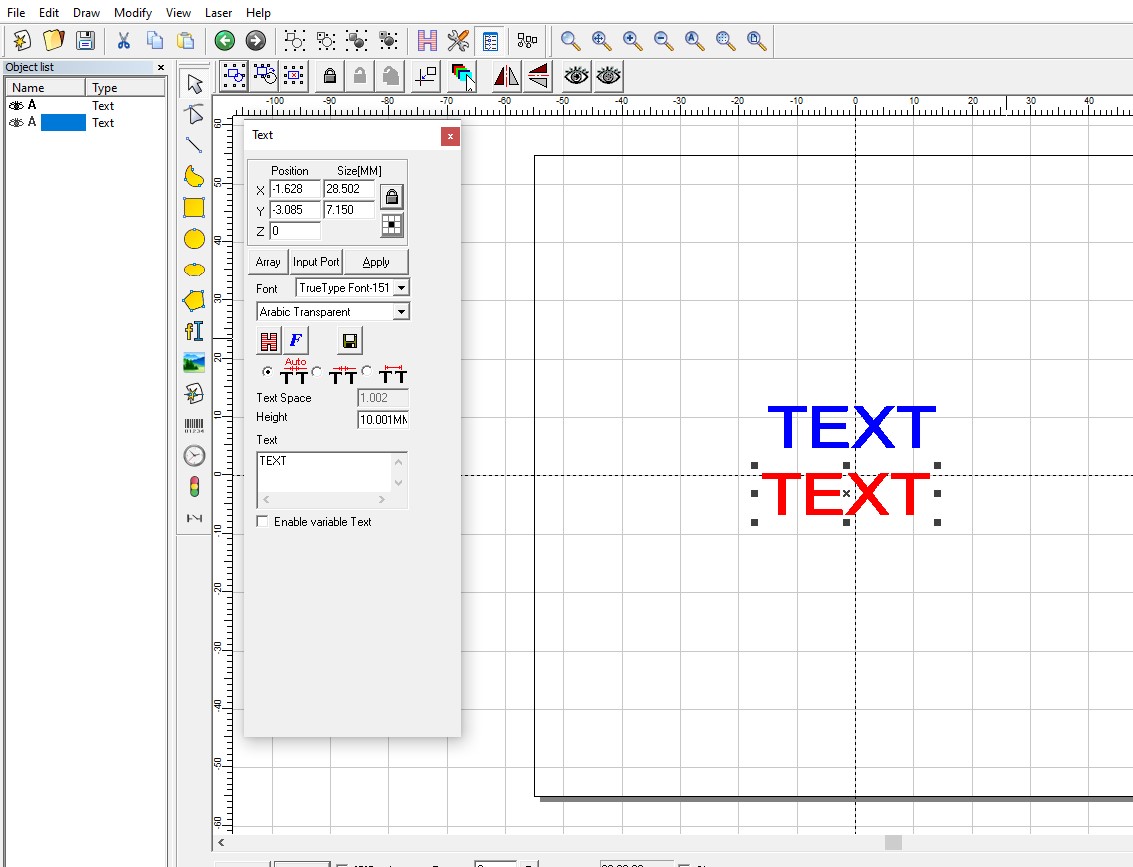
Task: Close the Text properties panel
Action: (x=450, y=136)
